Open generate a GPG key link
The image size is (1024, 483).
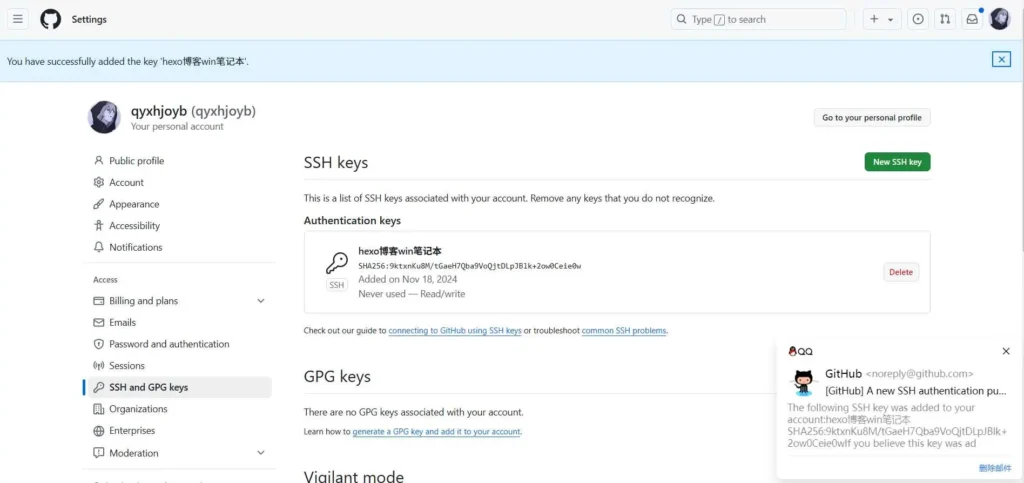[436, 432]
